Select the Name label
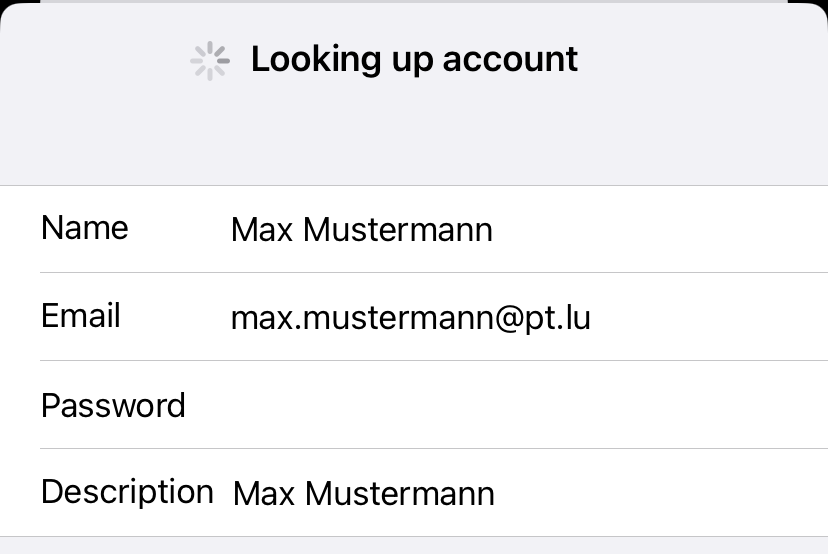Screen dimensions: 828x554 [84, 228]
